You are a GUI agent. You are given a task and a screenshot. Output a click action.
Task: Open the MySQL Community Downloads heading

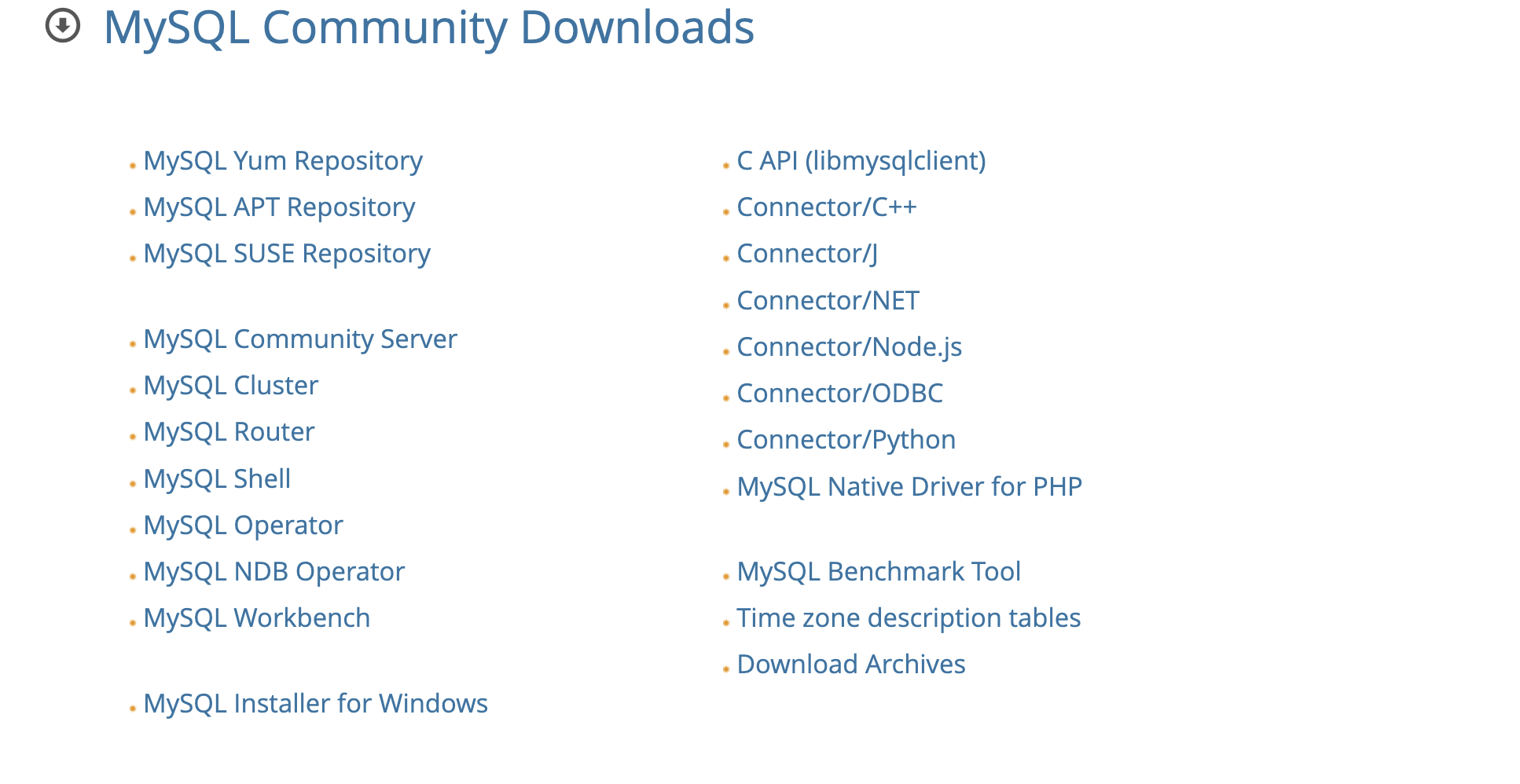429,28
